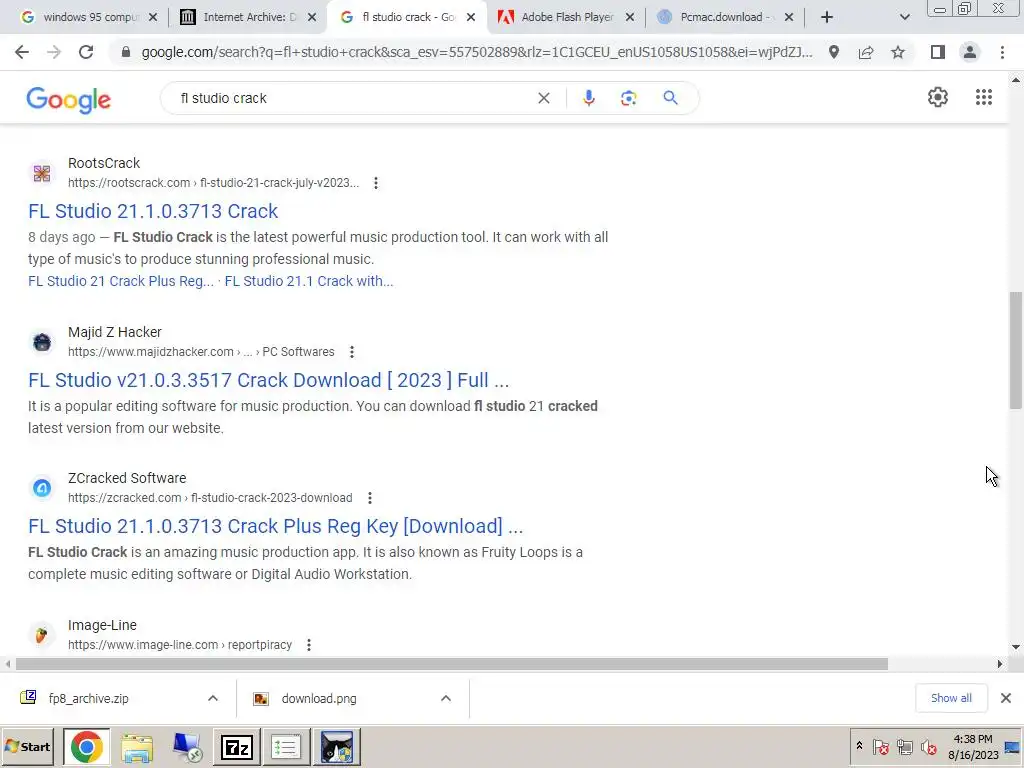
Task: Click the zcracked.com URL breadcrumb
Action: tap(210, 498)
